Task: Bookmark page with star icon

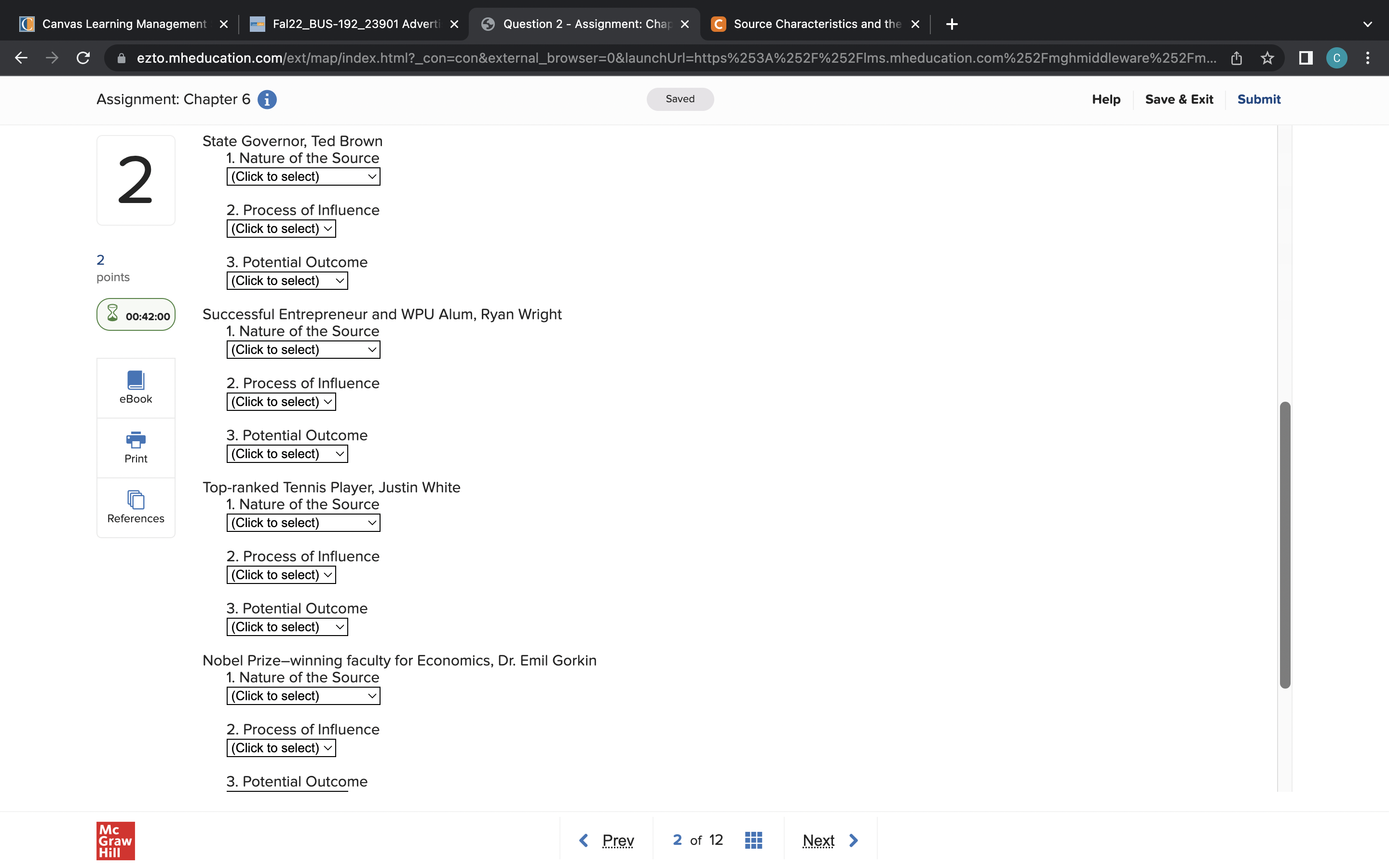Action: (1267, 58)
